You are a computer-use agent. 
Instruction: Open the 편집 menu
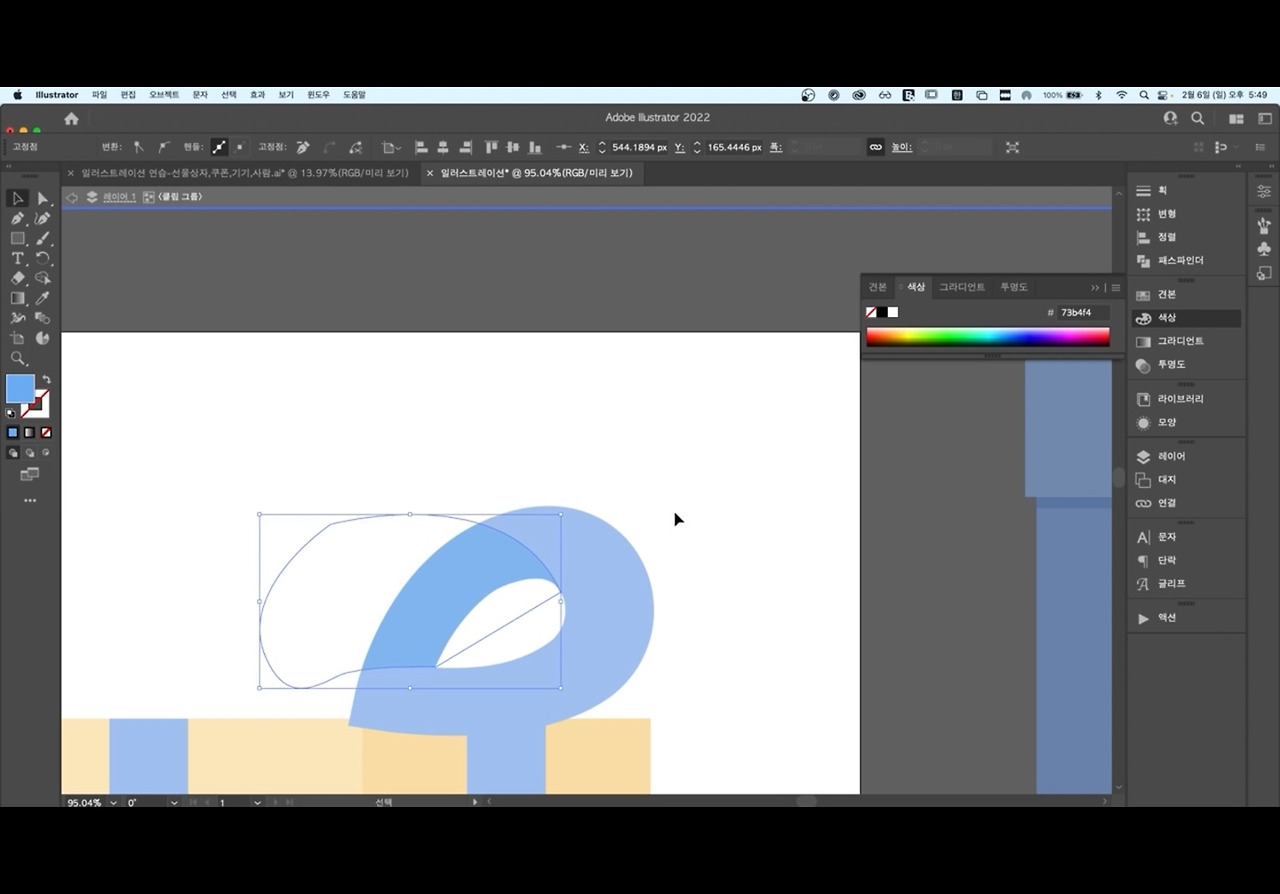128,95
